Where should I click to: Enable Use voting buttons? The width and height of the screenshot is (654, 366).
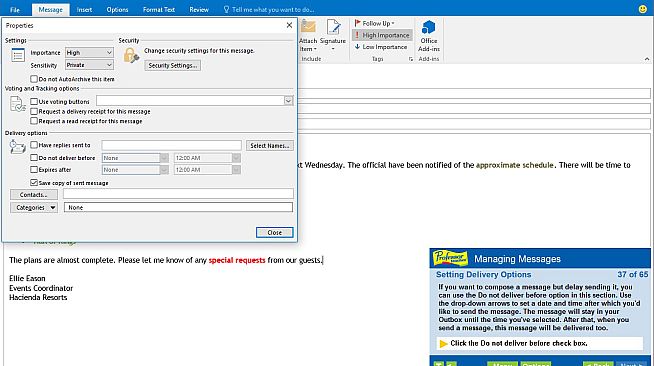[x=34, y=101]
